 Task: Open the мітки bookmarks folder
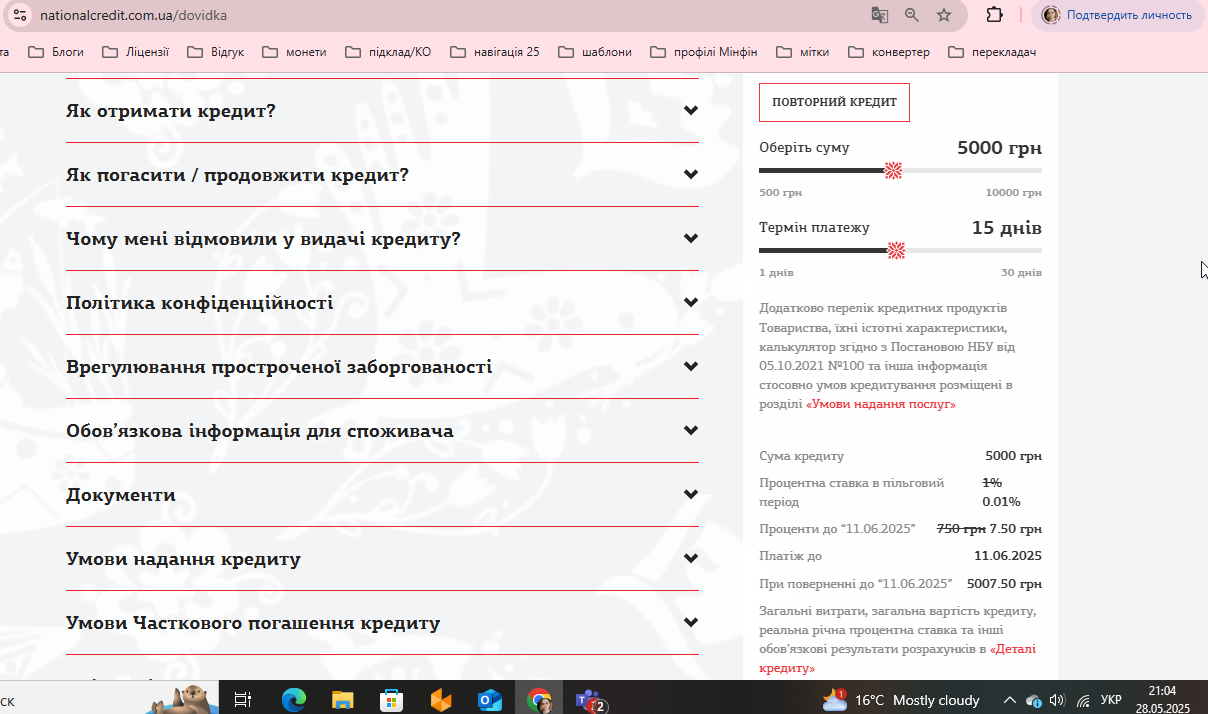[803, 52]
